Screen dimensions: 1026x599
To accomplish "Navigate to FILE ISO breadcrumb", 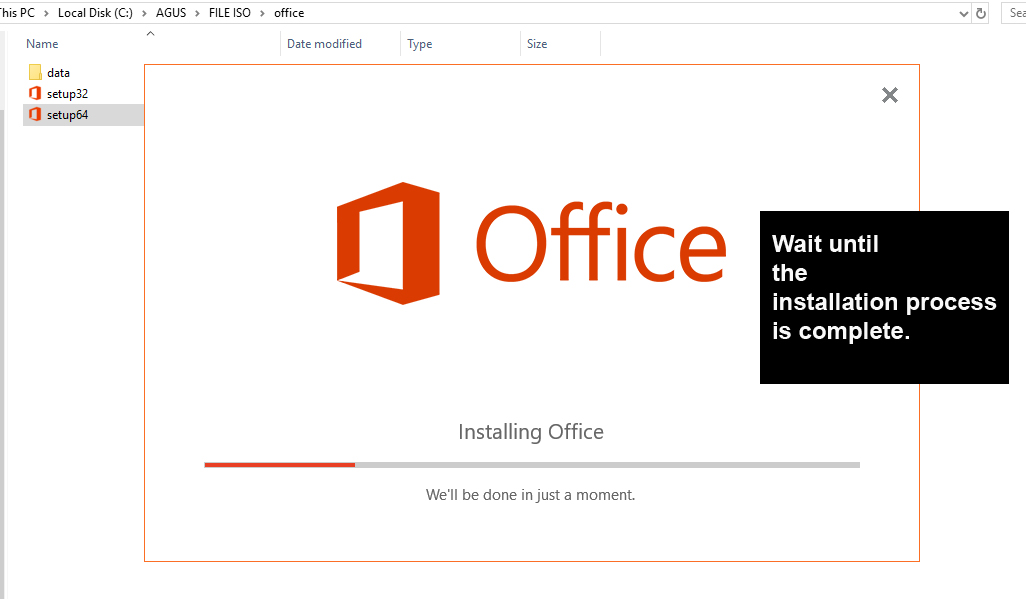I will pos(230,13).
